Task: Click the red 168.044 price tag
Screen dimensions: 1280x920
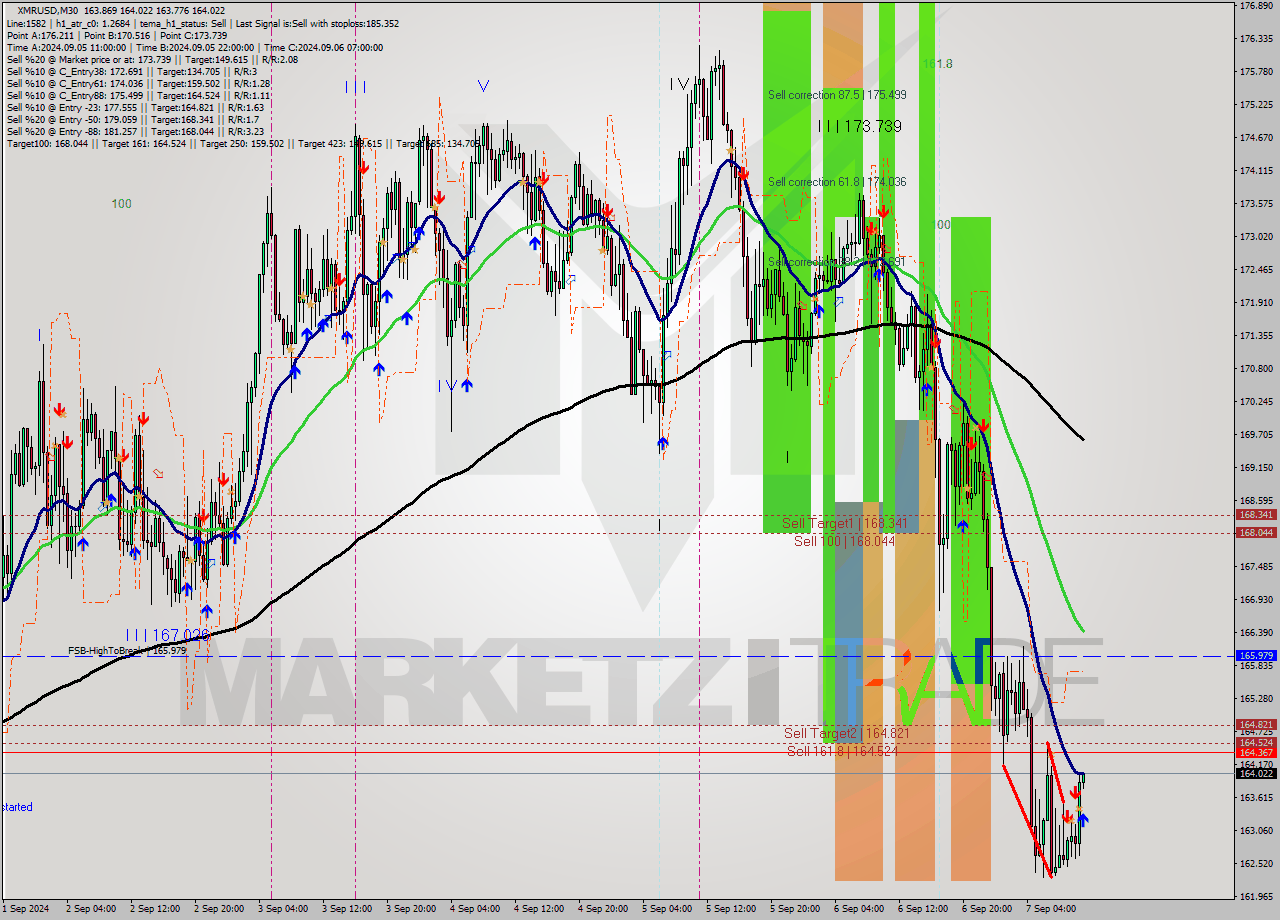Action: point(1256,533)
